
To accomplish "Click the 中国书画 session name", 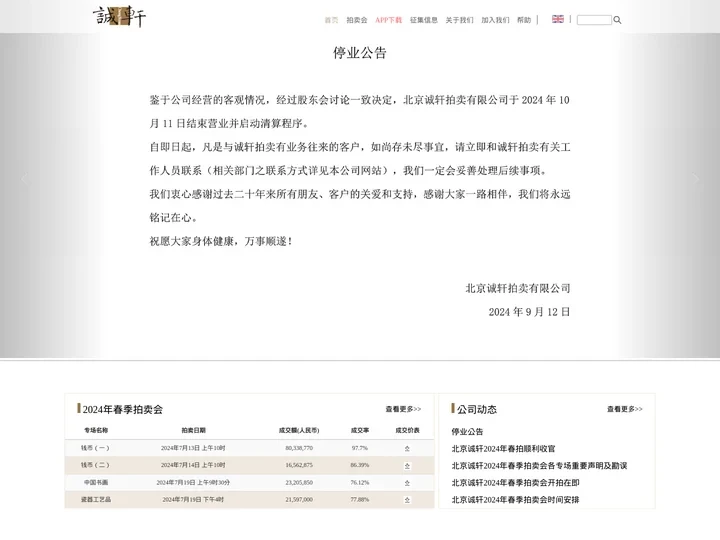I will [x=96, y=482].
